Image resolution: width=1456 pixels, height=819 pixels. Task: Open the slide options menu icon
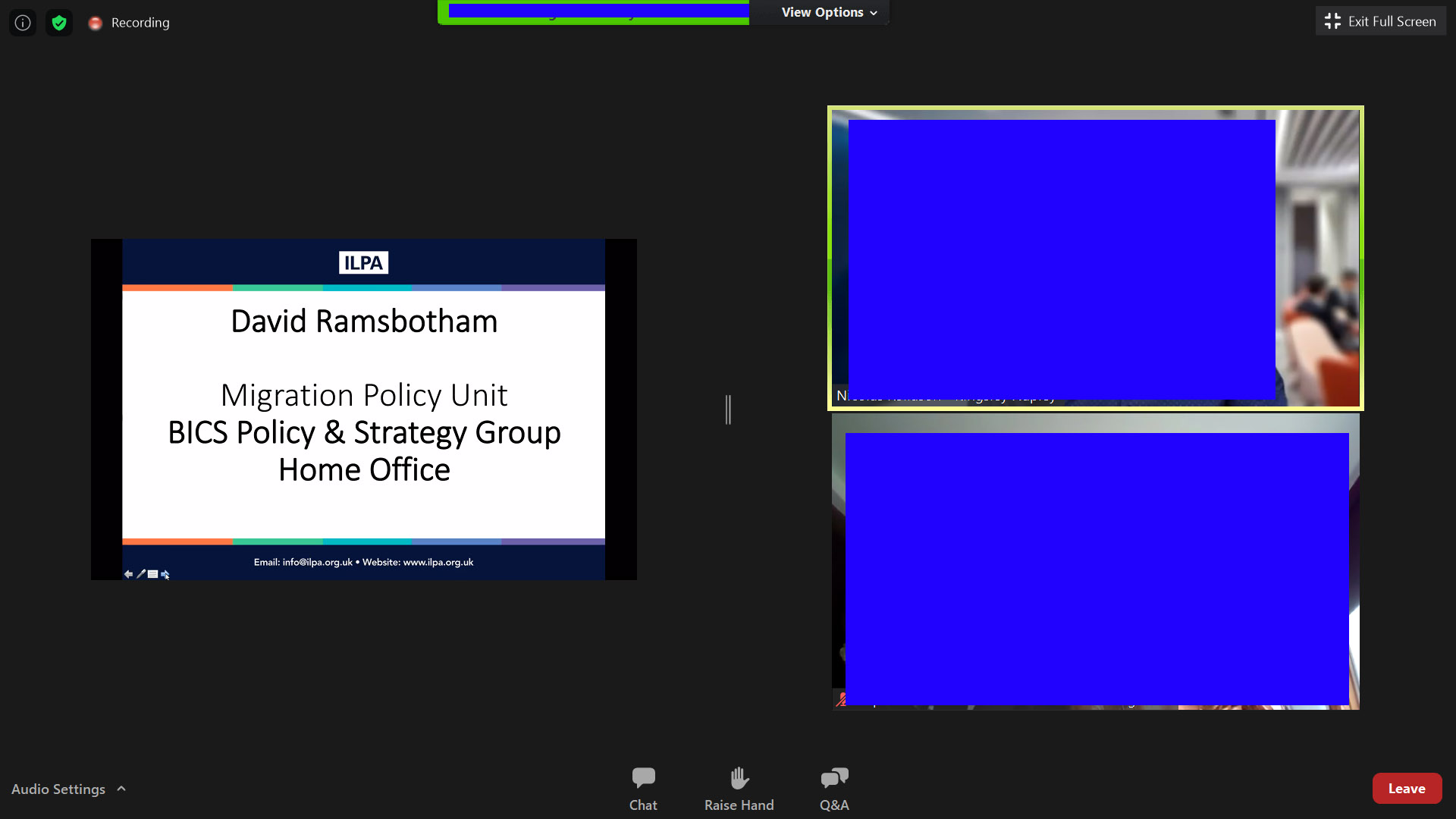pyautogui.click(x=153, y=574)
